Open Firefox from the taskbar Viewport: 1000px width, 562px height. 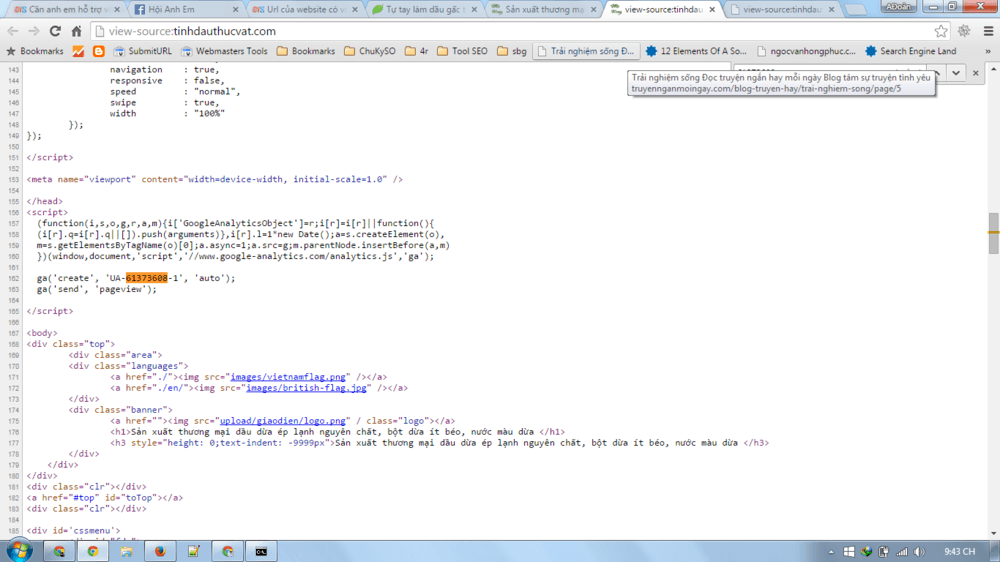pos(160,551)
